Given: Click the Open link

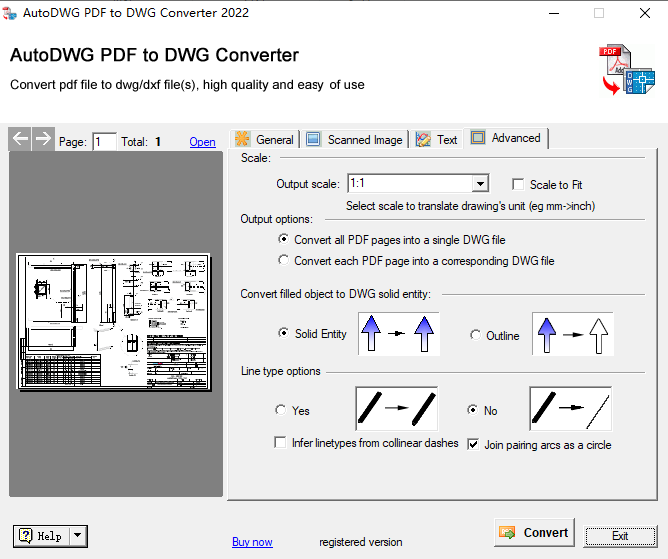Looking at the screenshot, I should click(x=202, y=142).
